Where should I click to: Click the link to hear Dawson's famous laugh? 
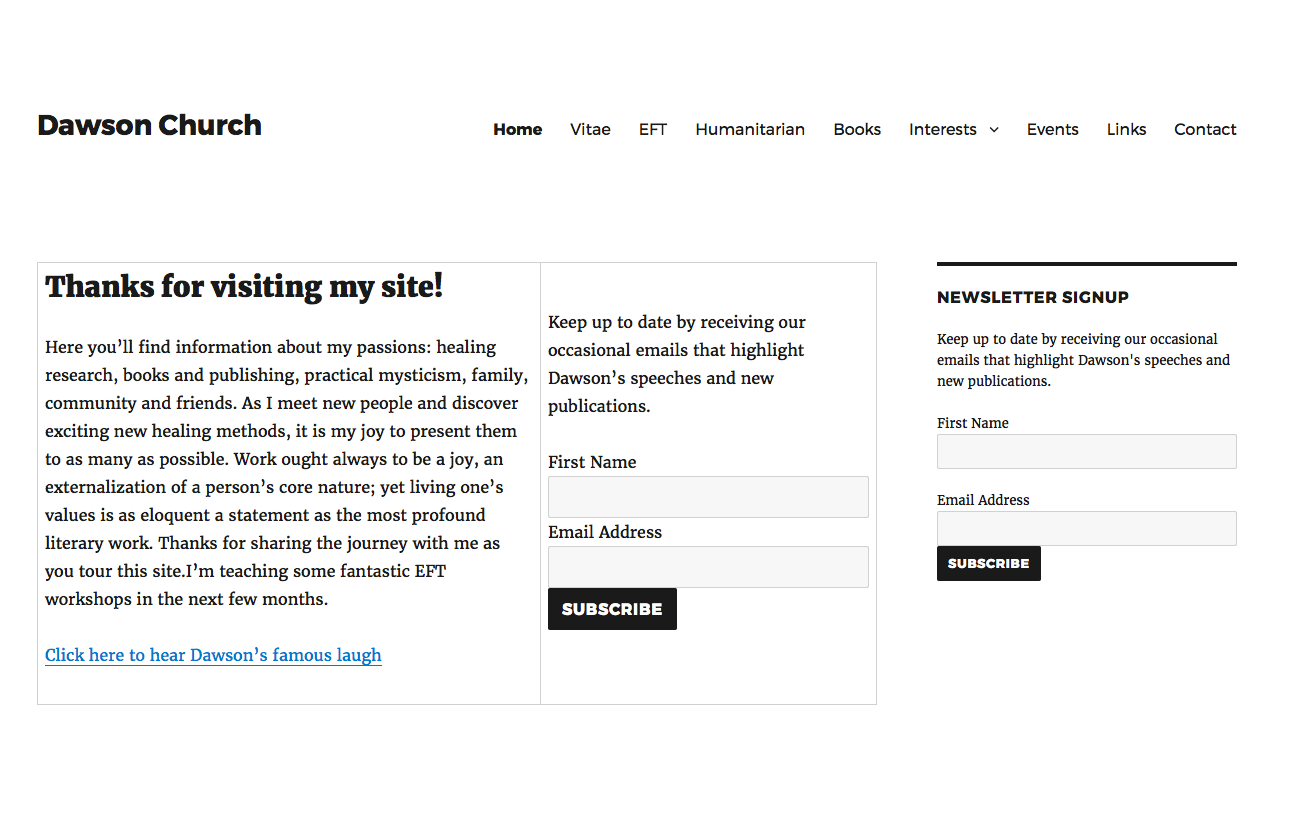coord(213,656)
